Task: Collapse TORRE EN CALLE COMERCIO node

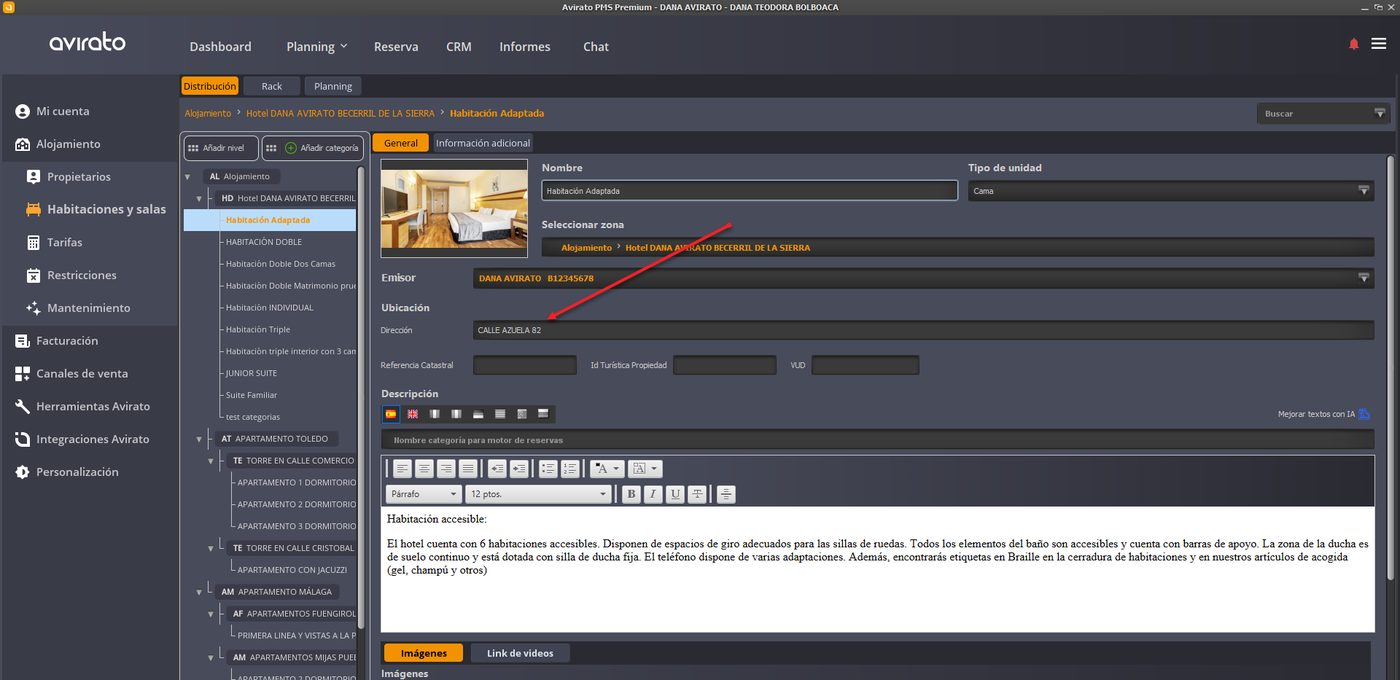Action: click(x=210, y=461)
